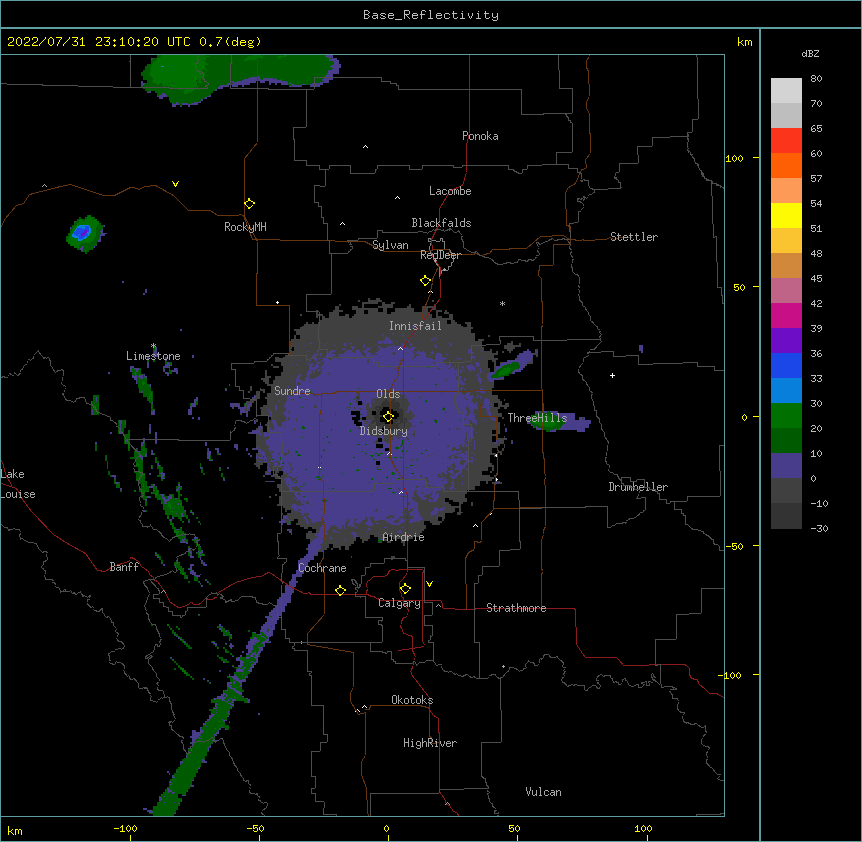Image resolution: width=862 pixels, height=842 pixels.
Task: Click the Sundre label
Action: point(292,391)
